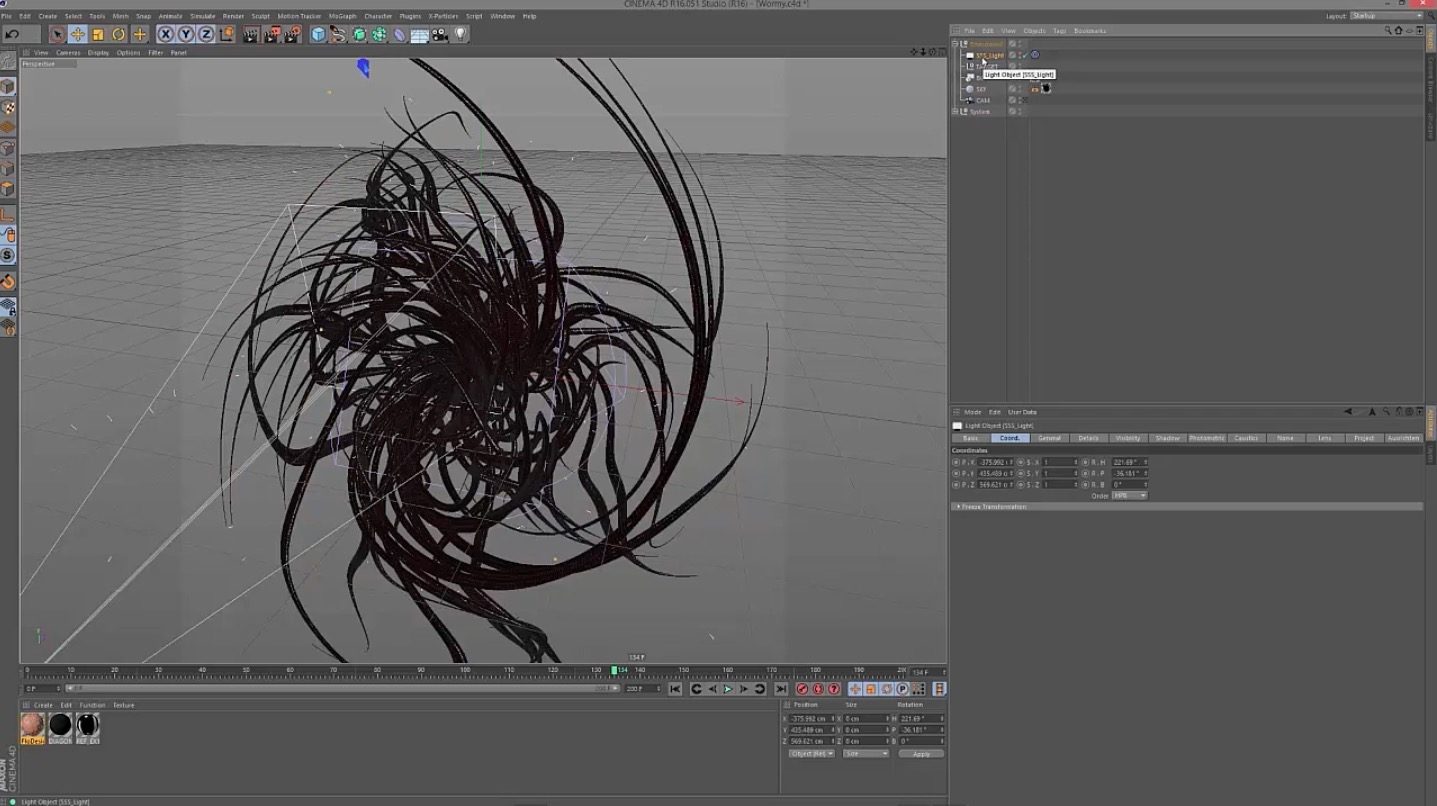The image size is (1437, 806).
Task: Open the Render menu
Action: 233,16
